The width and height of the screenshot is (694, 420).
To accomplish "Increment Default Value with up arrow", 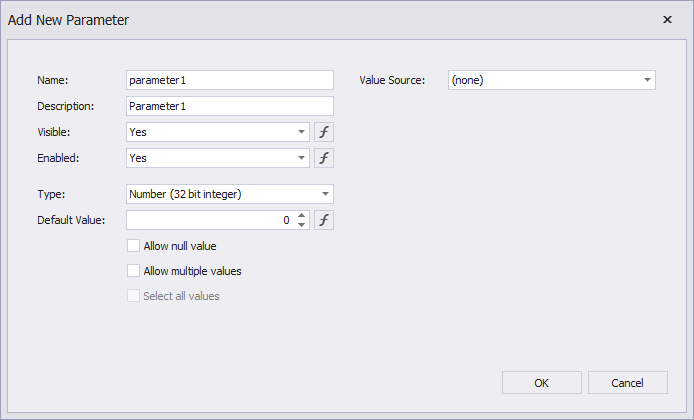I will click(302, 215).
